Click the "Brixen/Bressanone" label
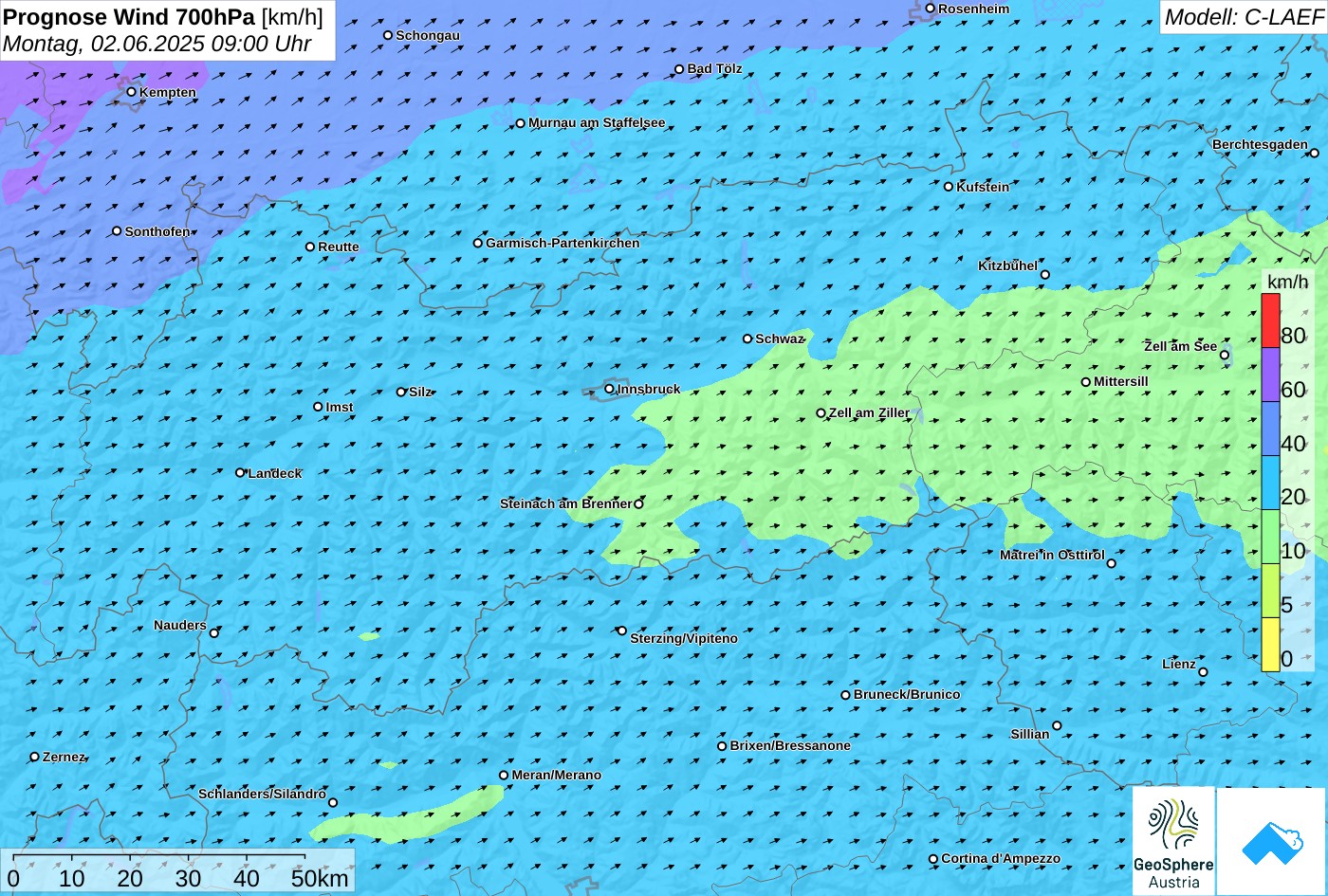This screenshot has width=1328, height=896. click(790, 745)
